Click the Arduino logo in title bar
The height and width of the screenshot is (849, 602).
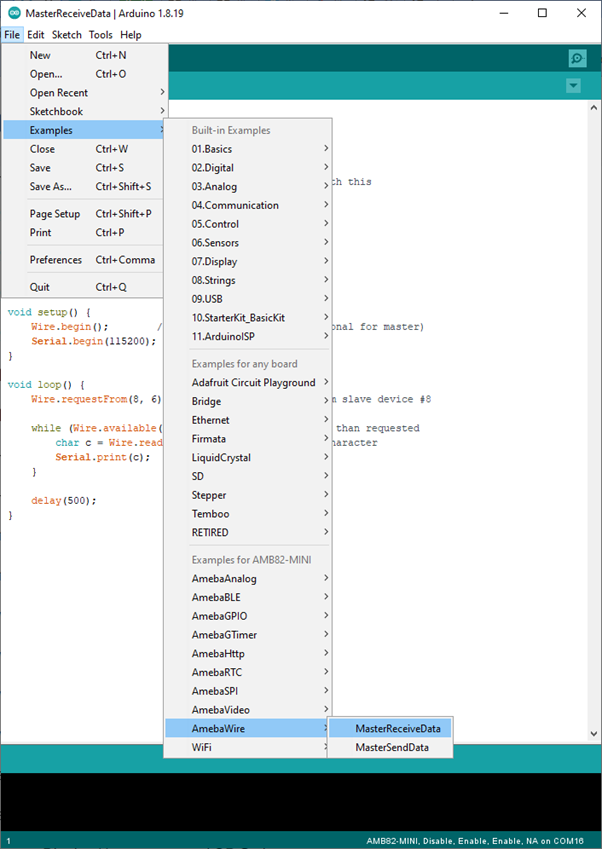13,13
